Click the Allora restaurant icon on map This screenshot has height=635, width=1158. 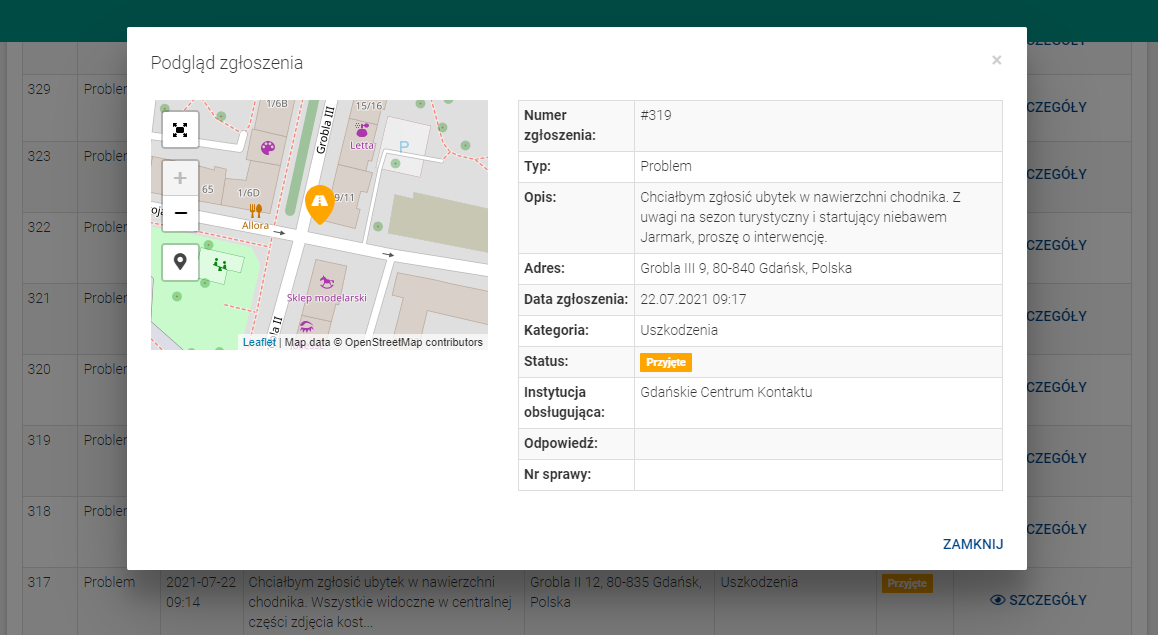[256, 210]
